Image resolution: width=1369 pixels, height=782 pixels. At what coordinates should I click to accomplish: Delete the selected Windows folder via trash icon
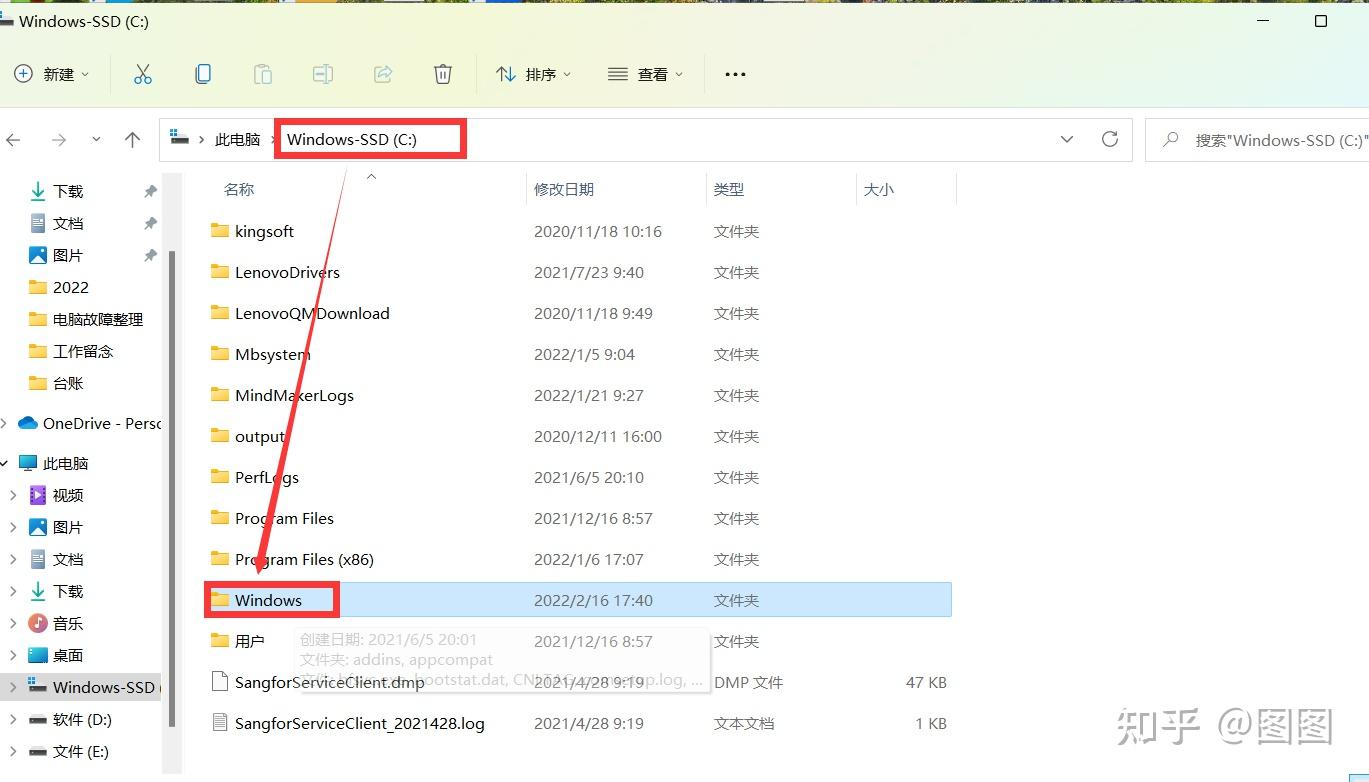click(x=442, y=73)
